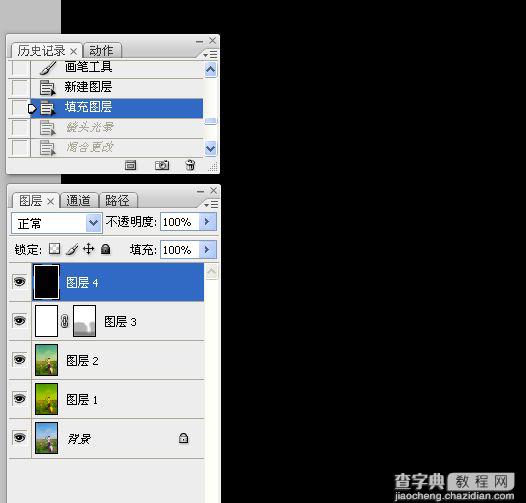
Task: Click the create new snapshot camera icon
Action: pos(162,165)
